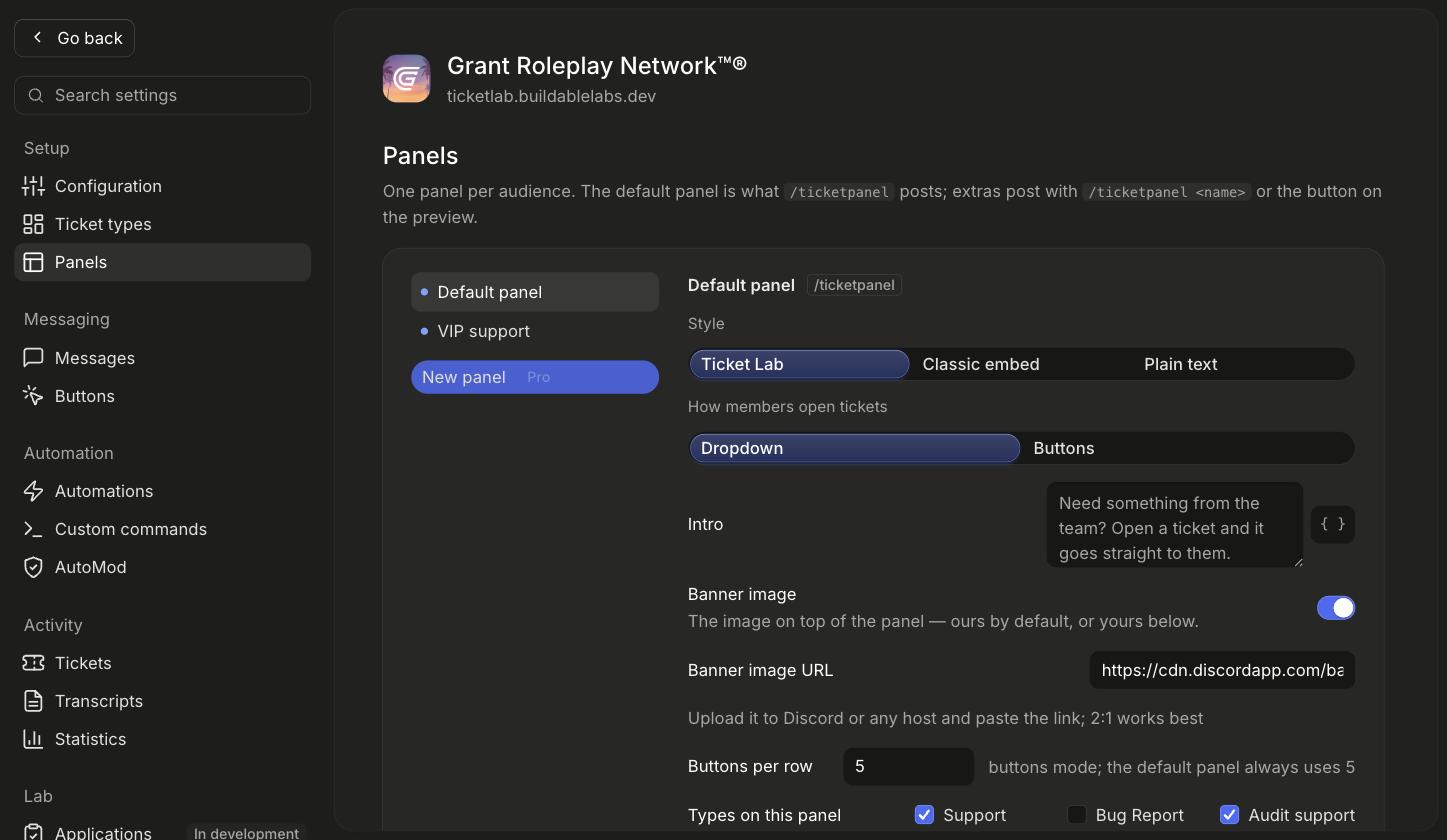This screenshot has height=840, width=1447.
Task: Choose Buttons for opening tickets
Action: coord(1187,448)
